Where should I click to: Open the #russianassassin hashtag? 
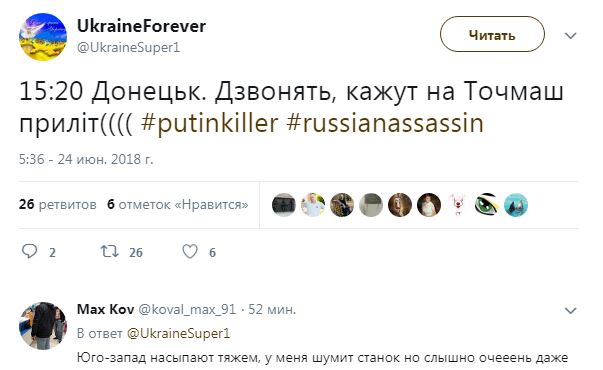[385, 123]
